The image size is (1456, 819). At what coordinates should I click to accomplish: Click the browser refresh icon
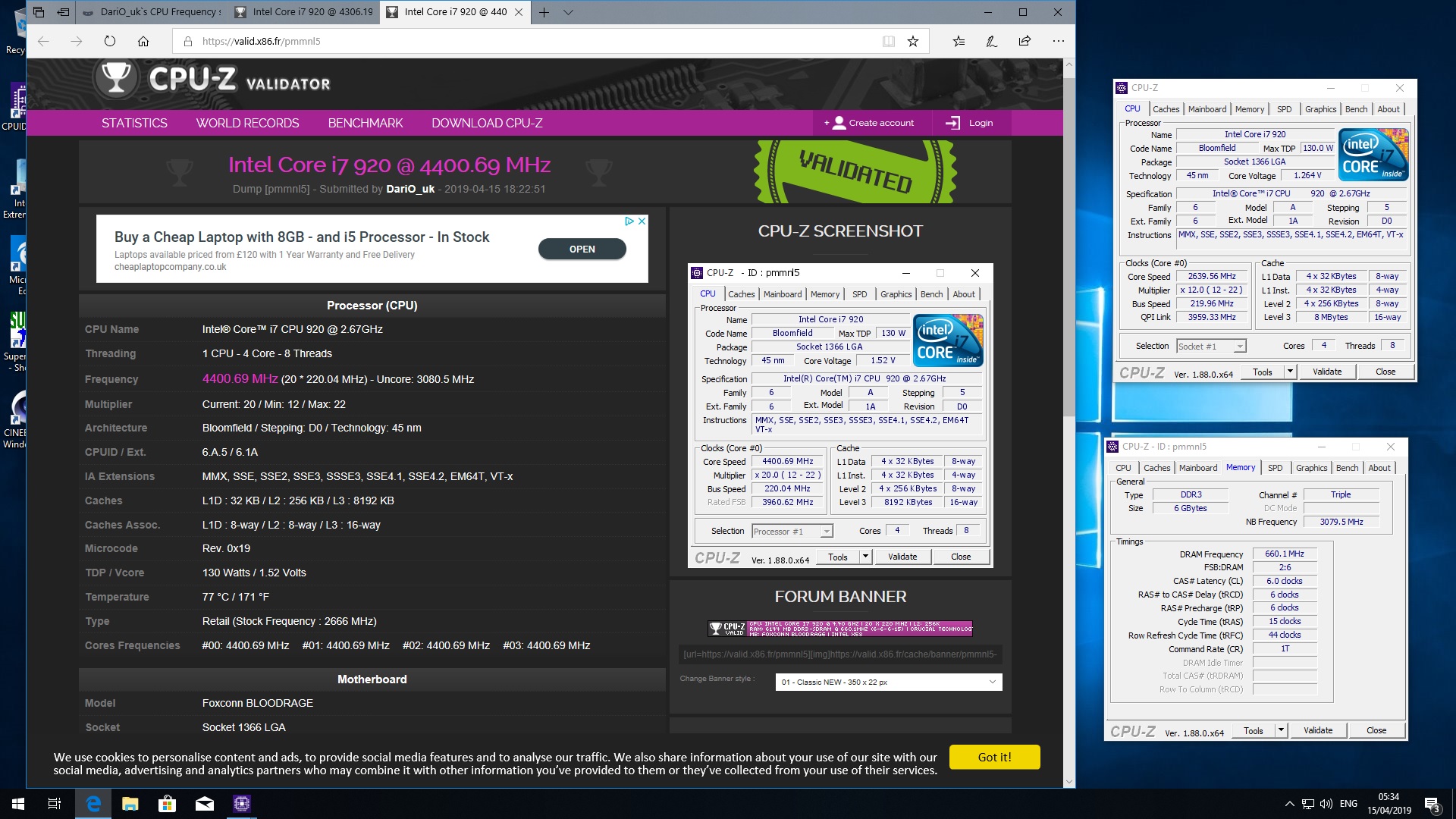[110, 41]
